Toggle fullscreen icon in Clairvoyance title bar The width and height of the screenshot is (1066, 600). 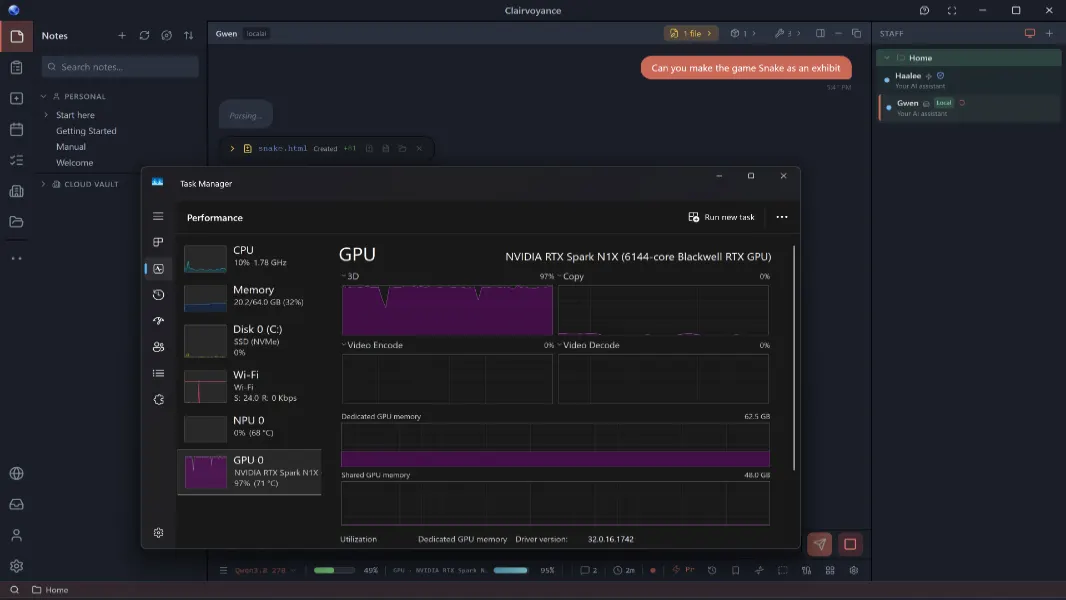(952, 10)
